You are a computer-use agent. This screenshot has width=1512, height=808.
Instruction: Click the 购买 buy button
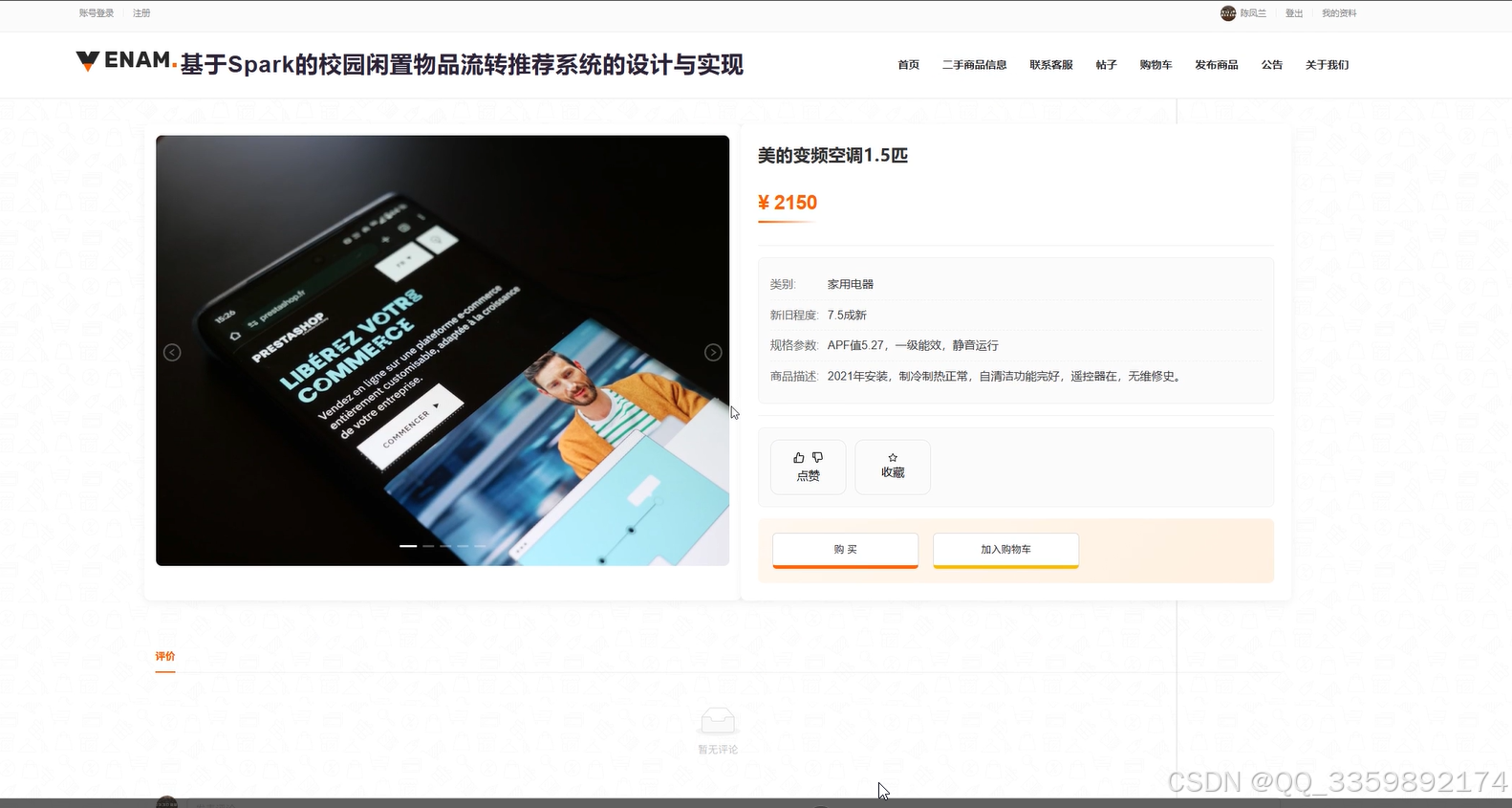845,550
